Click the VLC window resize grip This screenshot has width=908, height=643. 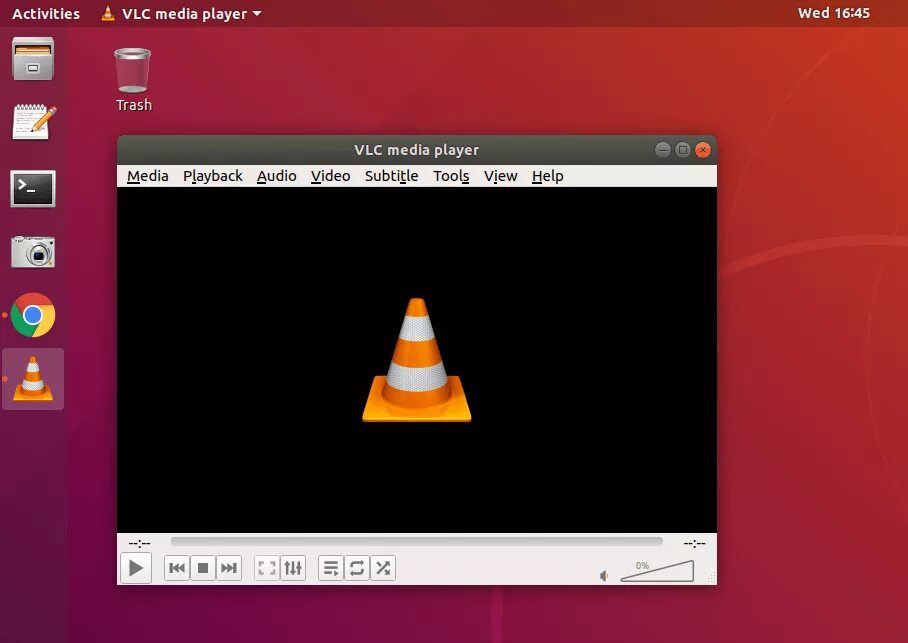click(712, 578)
